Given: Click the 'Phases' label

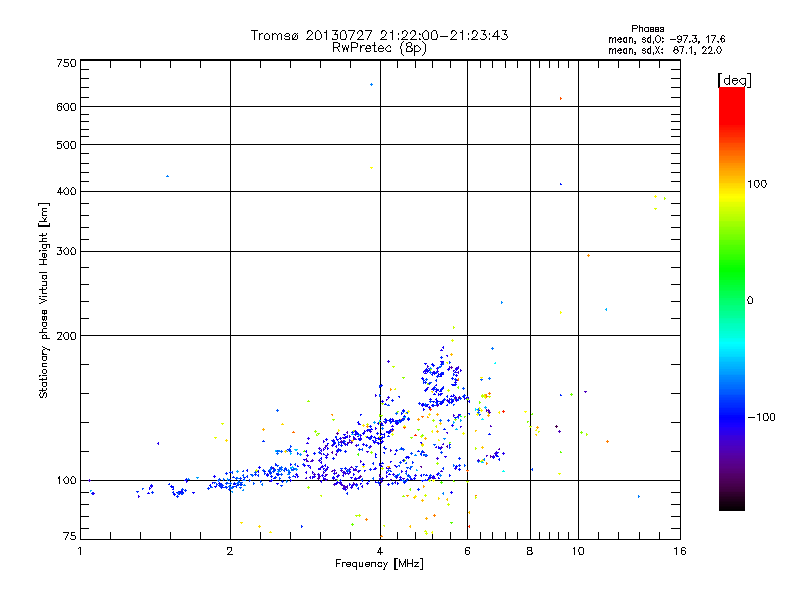Looking at the screenshot, I should pyautogui.click(x=647, y=29).
